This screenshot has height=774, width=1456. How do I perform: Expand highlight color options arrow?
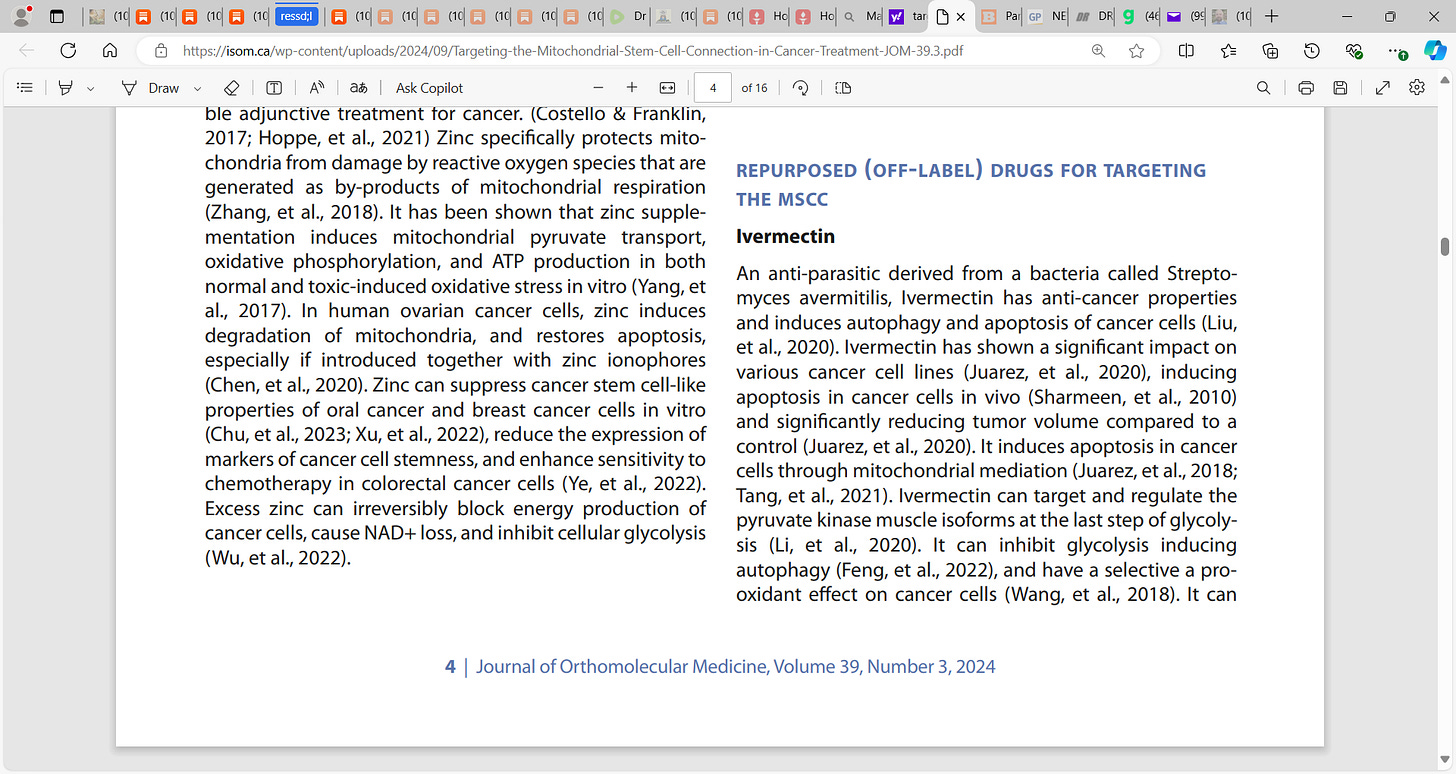point(91,88)
